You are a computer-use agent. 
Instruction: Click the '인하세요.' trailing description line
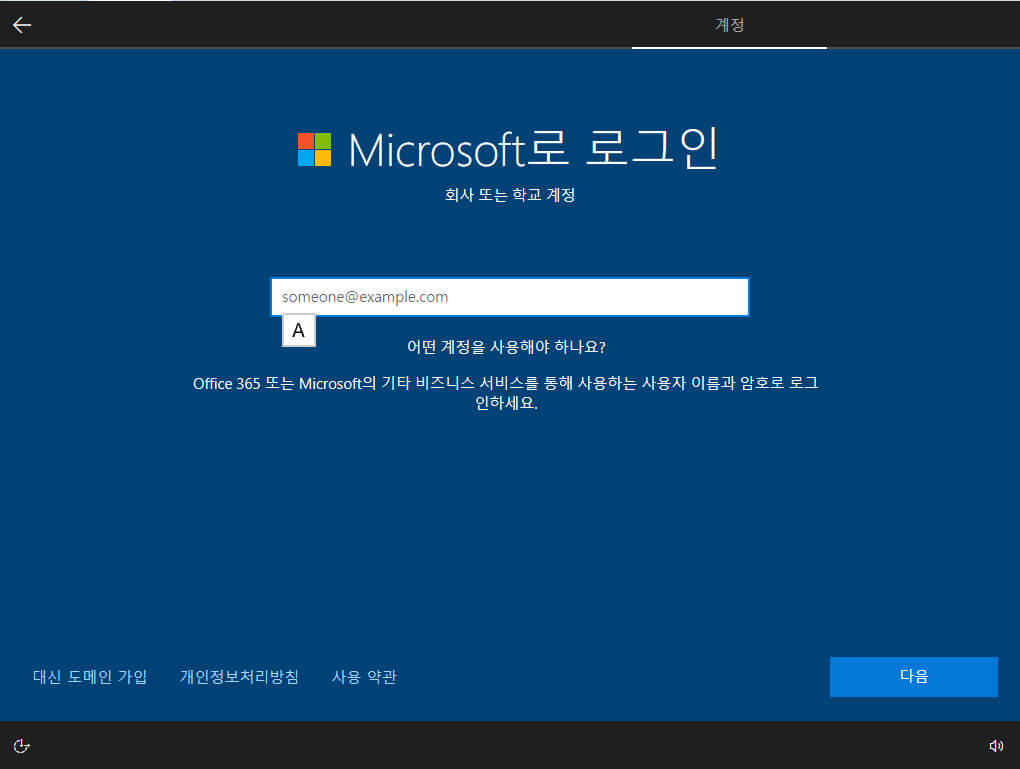(506, 403)
